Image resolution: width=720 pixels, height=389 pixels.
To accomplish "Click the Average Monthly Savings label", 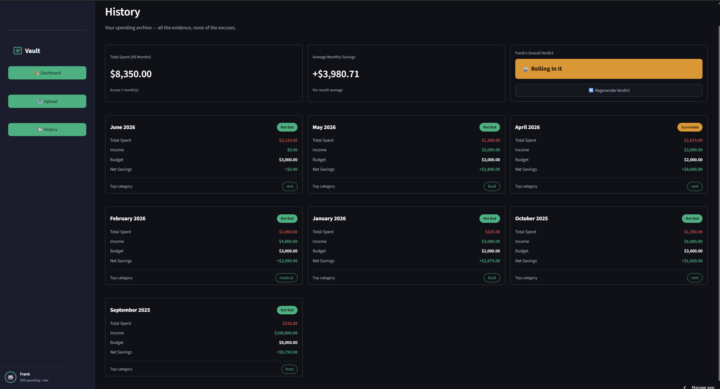I will click(x=334, y=57).
